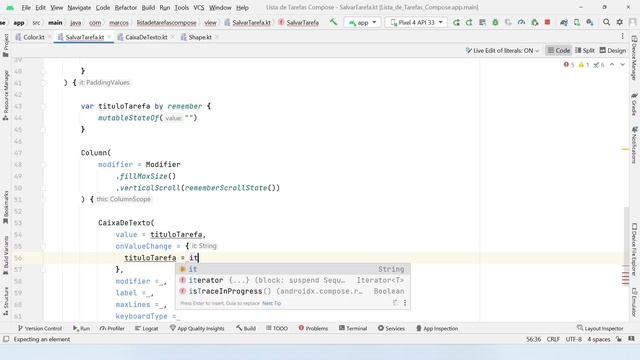
Task: Stop the running app with red square
Action: point(547,22)
